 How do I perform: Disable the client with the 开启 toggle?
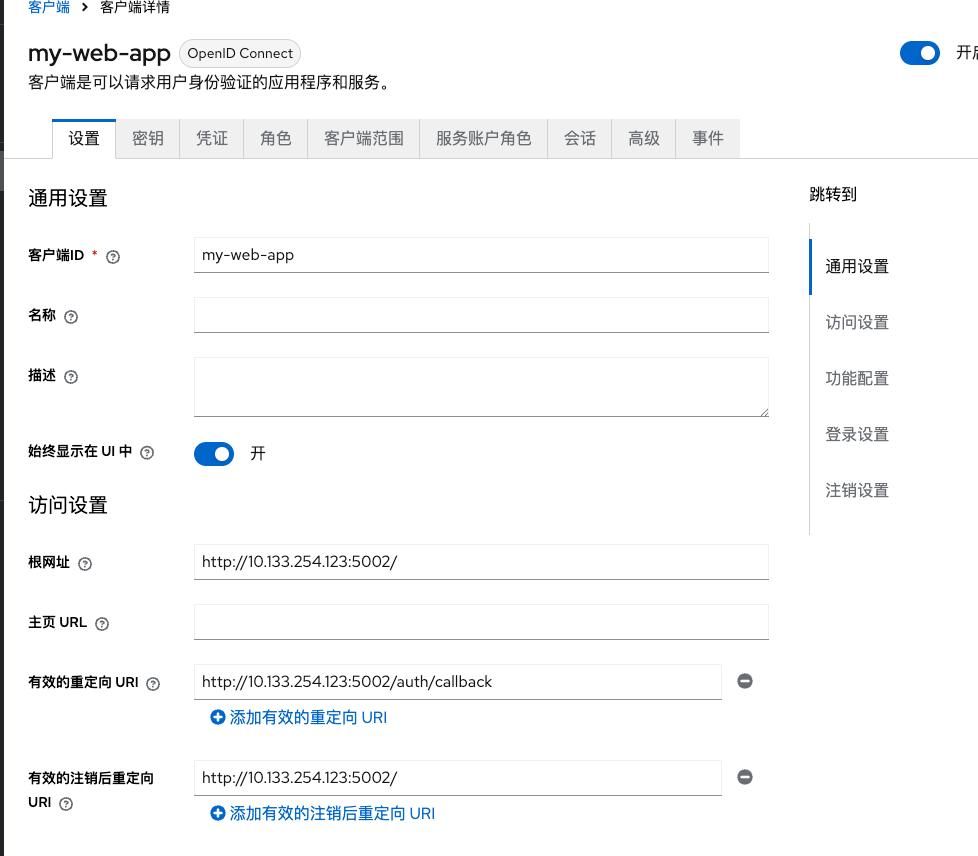(920, 53)
